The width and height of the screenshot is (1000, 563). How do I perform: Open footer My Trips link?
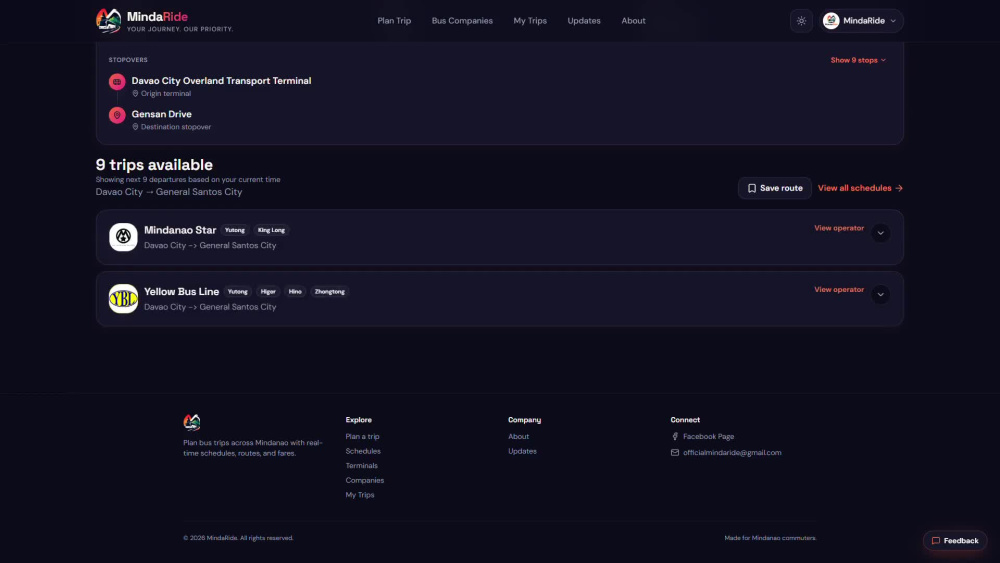(360, 495)
